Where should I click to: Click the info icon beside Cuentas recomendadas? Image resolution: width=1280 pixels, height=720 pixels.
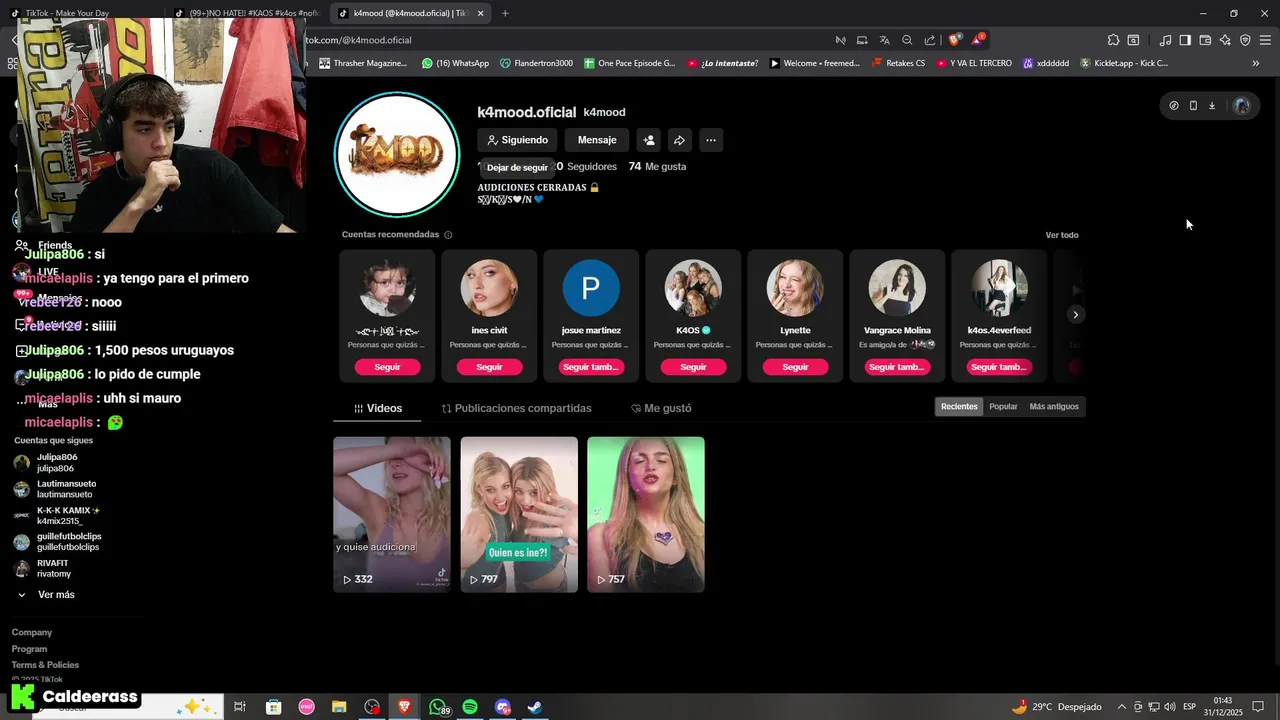(448, 235)
